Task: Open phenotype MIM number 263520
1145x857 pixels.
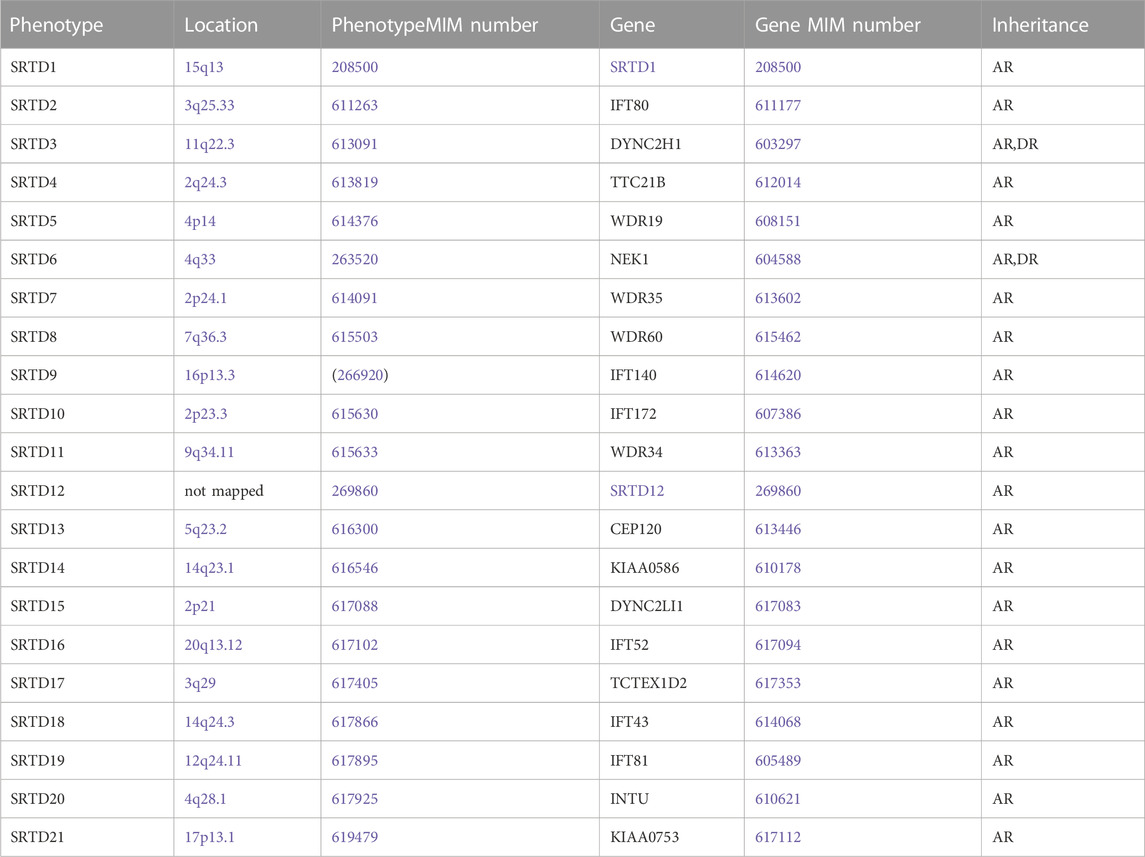Action: pos(355,259)
